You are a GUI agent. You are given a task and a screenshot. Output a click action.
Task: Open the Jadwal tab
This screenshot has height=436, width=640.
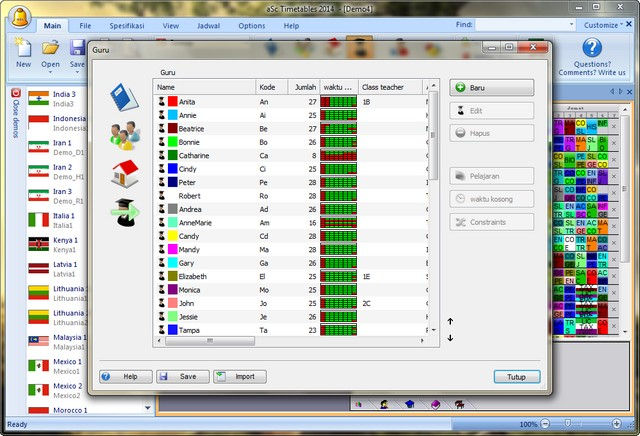click(x=208, y=26)
